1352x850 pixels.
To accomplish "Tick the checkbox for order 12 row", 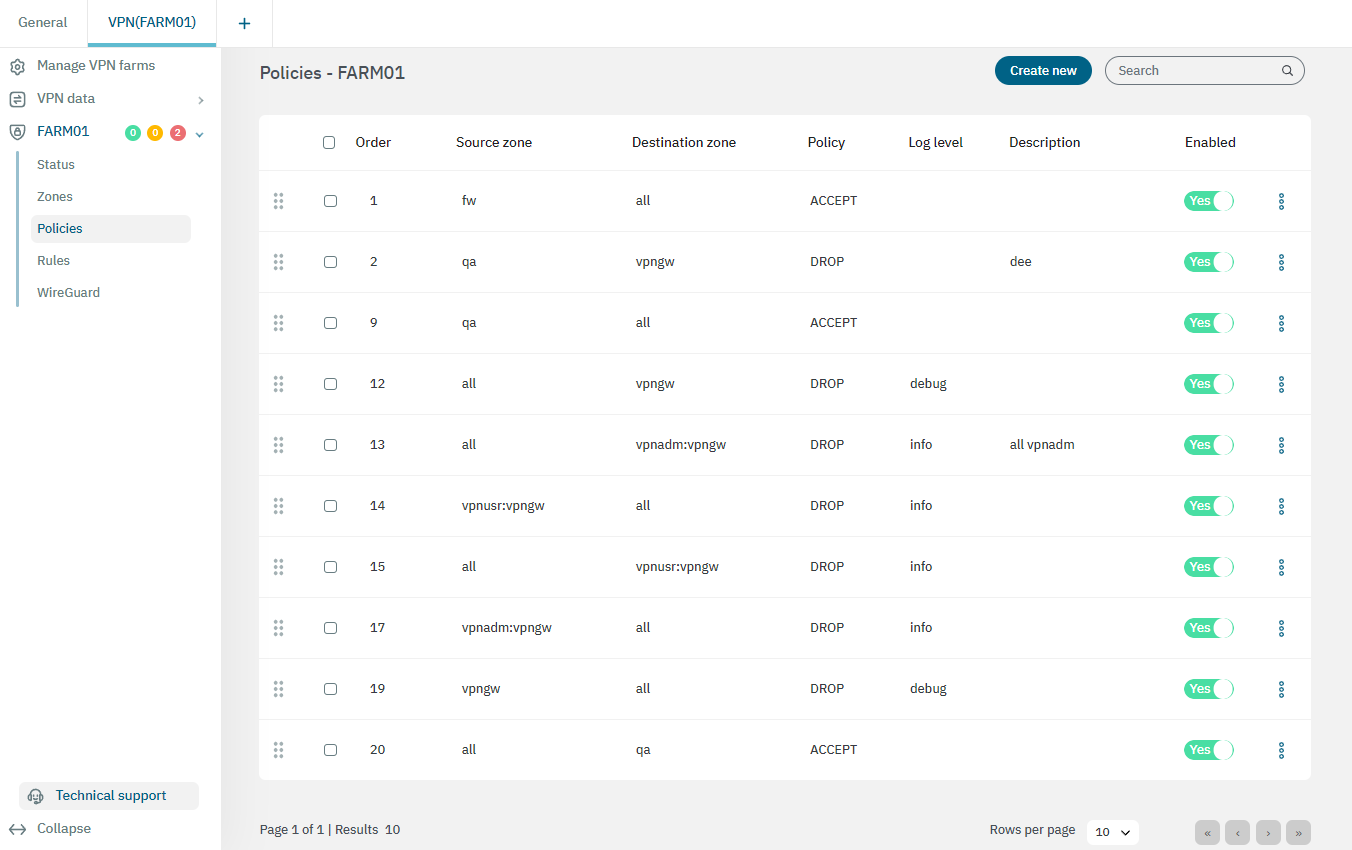I will 330,384.
